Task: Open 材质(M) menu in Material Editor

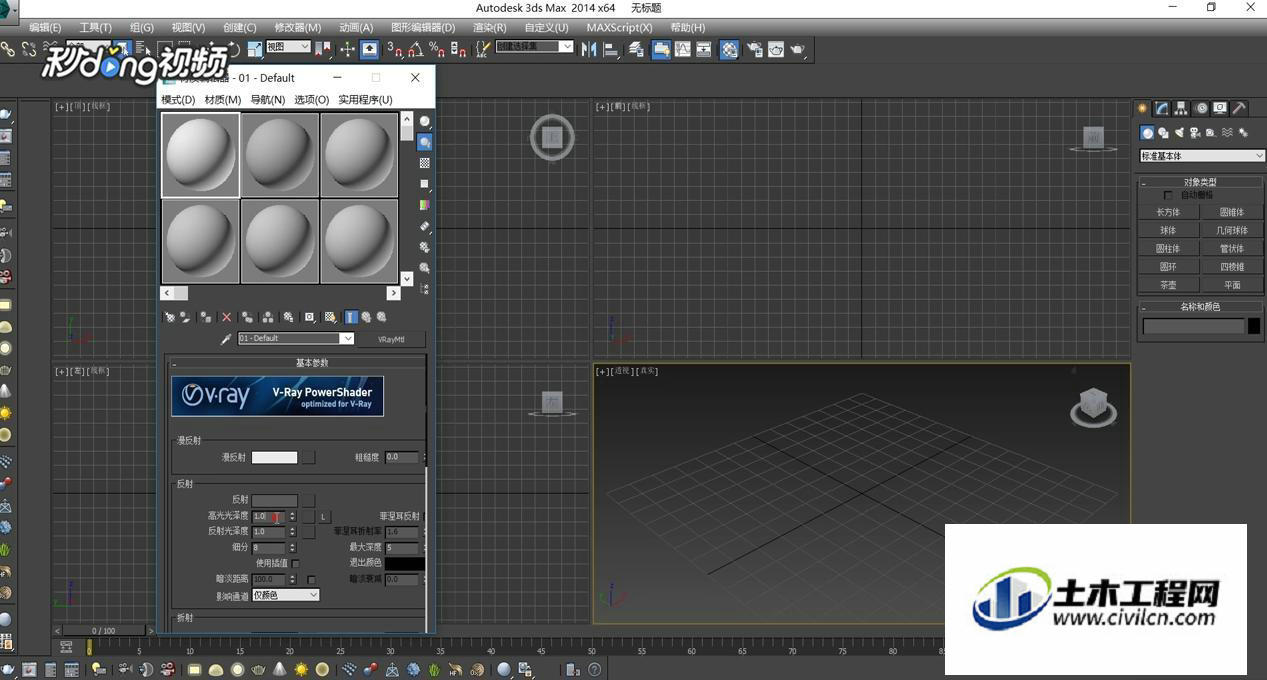Action: coord(223,99)
